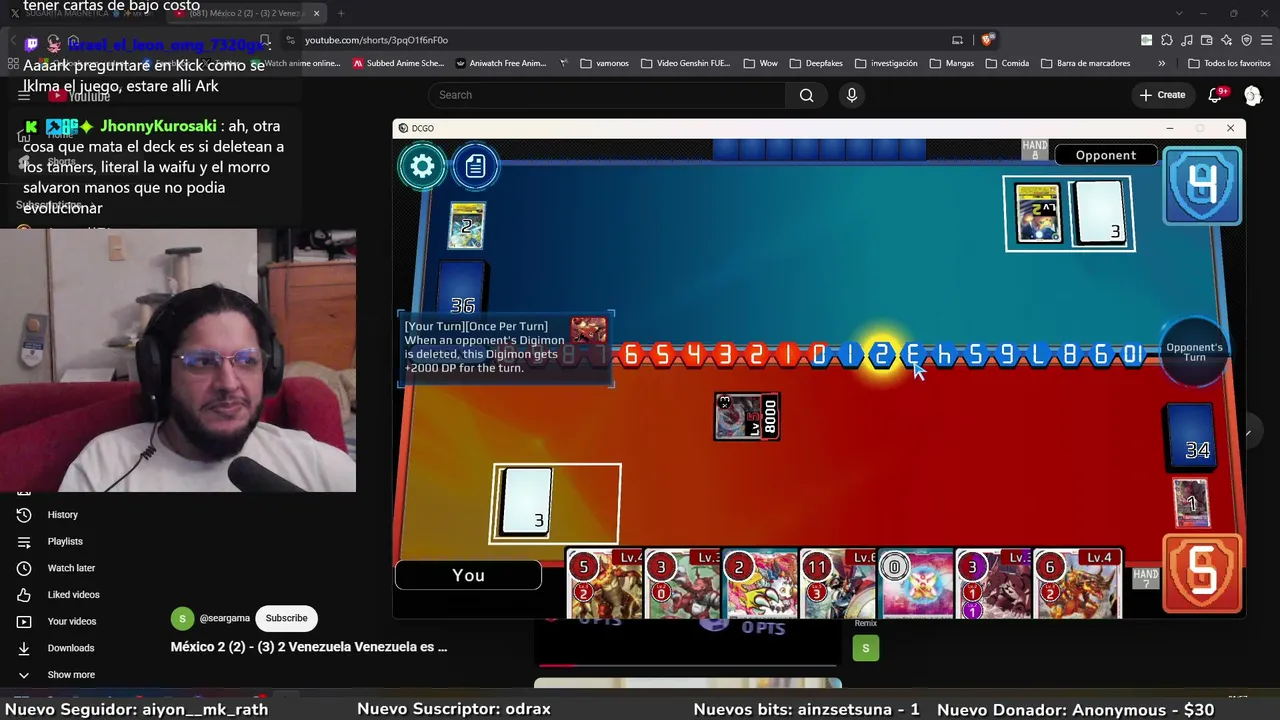Click the @seargama channel name
Image resolution: width=1280 pixels, height=720 pixels.
point(225,619)
